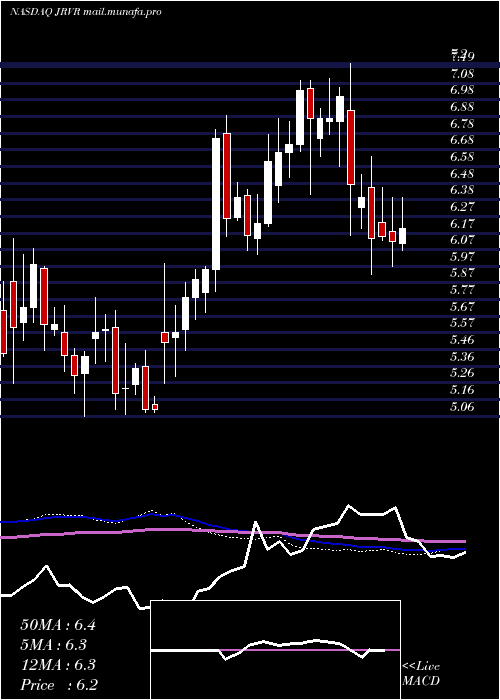Screen dimensions: 500x700
Task: Select the 6.27 price axis label
Action: pyautogui.click(x=462, y=207)
